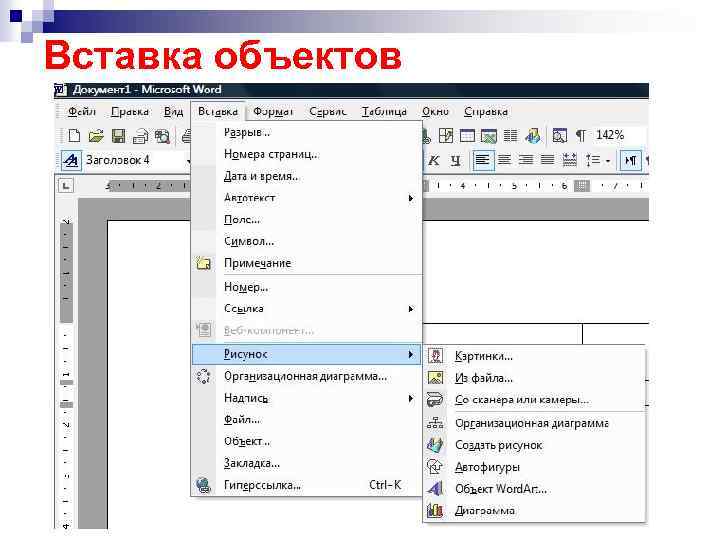Select Номер... menu entry

[306, 287]
